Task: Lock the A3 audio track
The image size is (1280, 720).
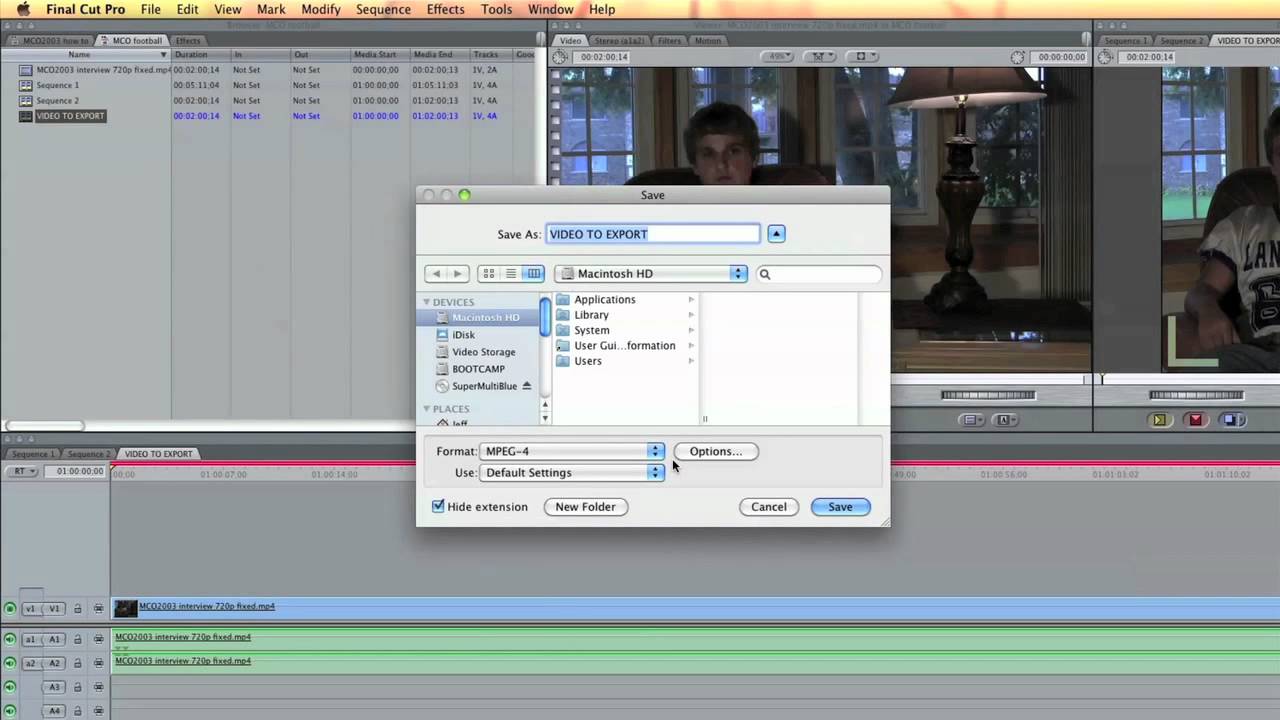Action: pos(78,687)
